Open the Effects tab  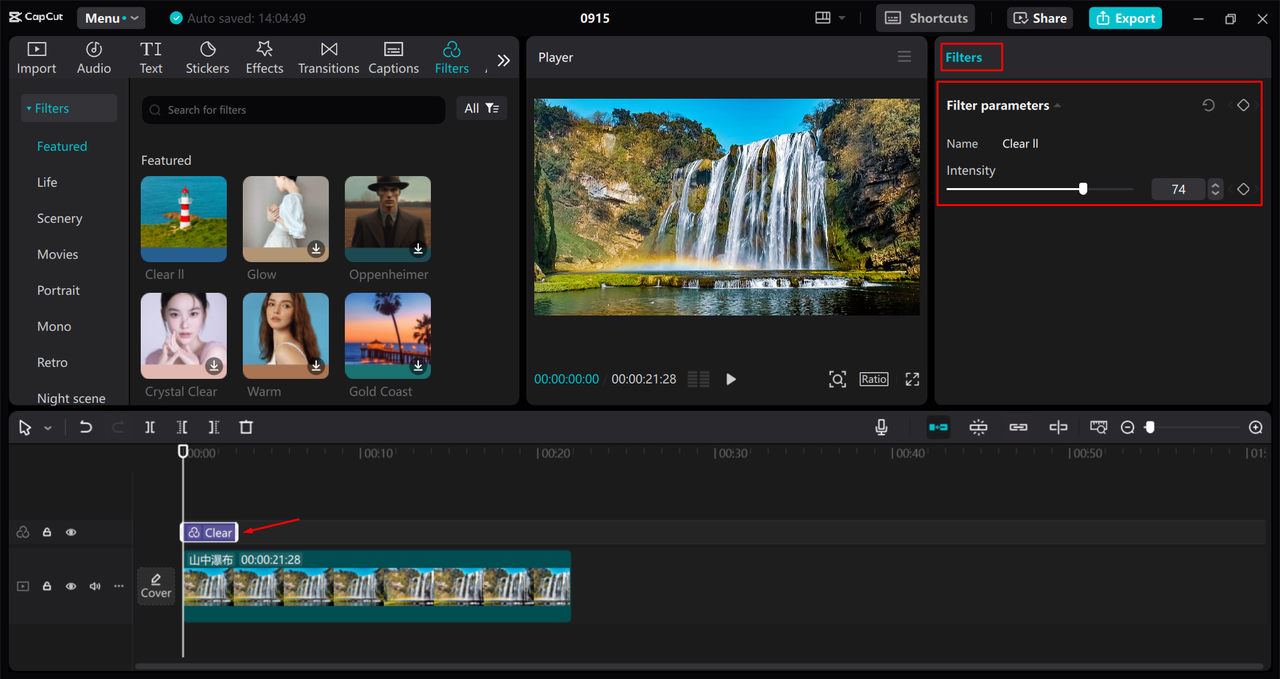pos(264,58)
